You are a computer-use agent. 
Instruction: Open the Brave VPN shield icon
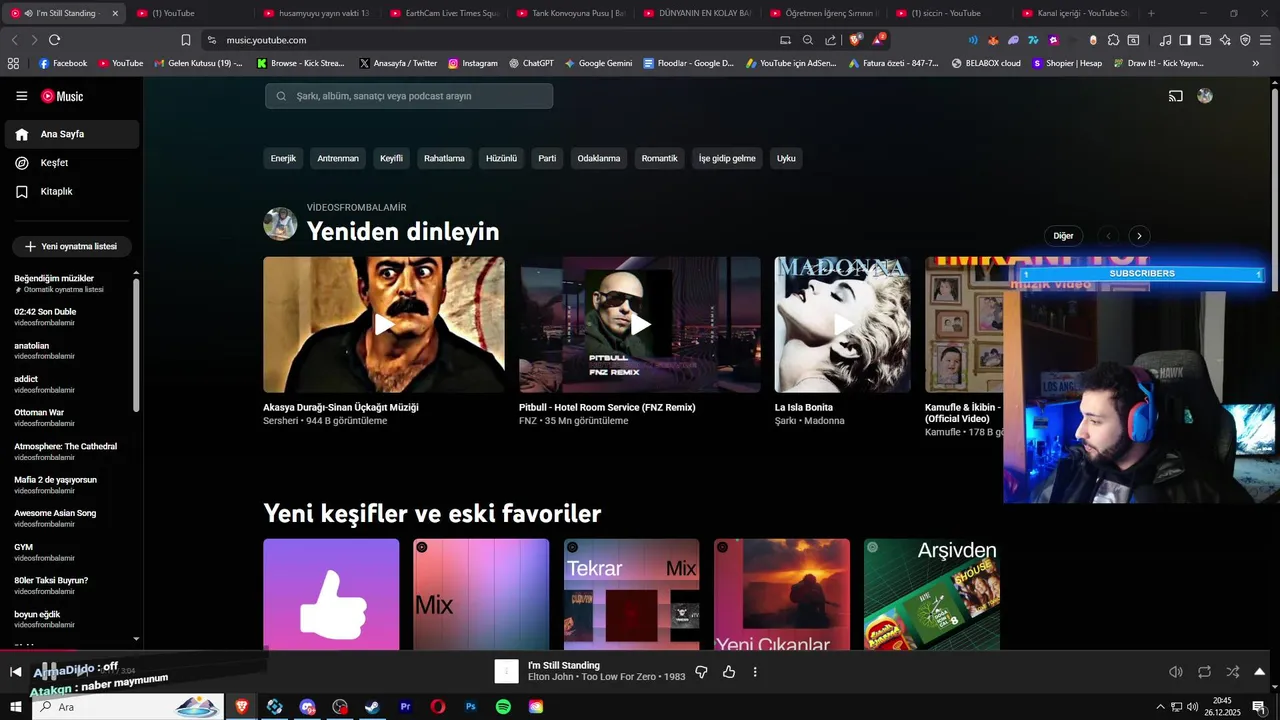tap(1245, 40)
